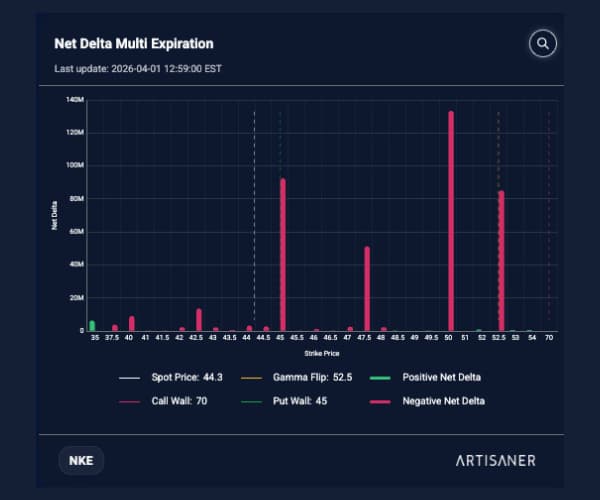Viewport: 600px width, 500px height.
Task: Toggle the Put Wall: 45 legend entry
Action: click(x=284, y=401)
